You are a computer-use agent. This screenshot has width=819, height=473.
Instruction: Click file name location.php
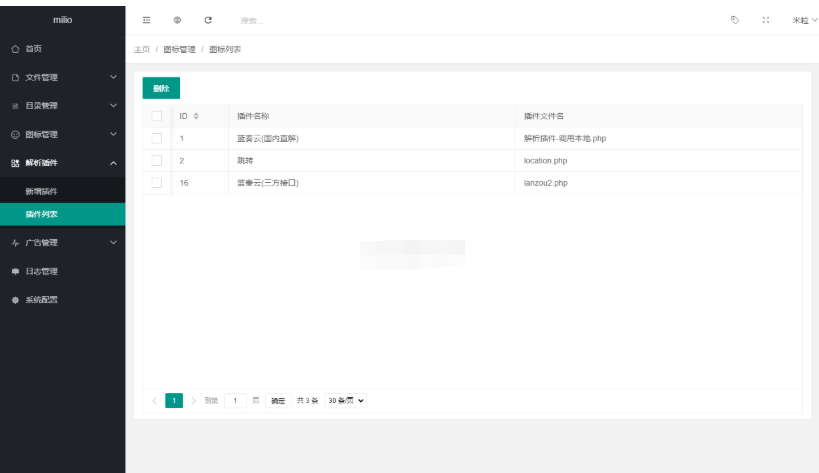[x=545, y=160]
